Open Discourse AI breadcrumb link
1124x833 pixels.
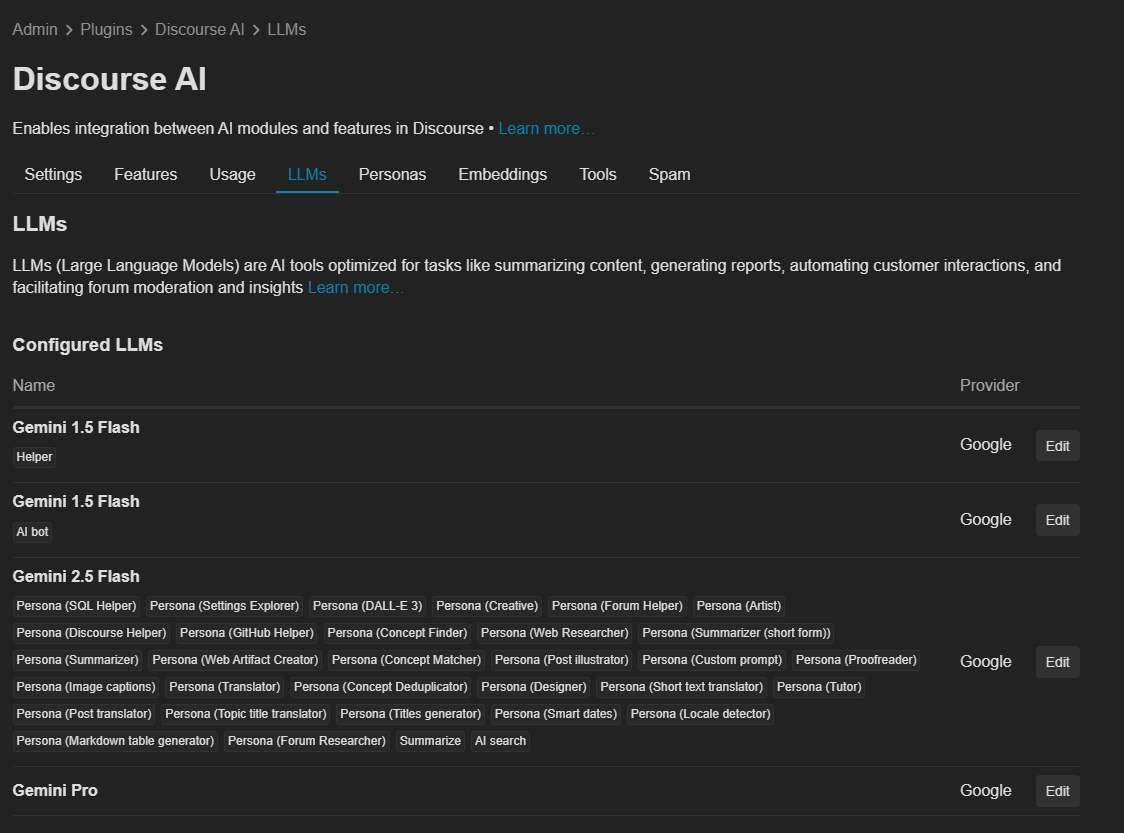click(199, 29)
